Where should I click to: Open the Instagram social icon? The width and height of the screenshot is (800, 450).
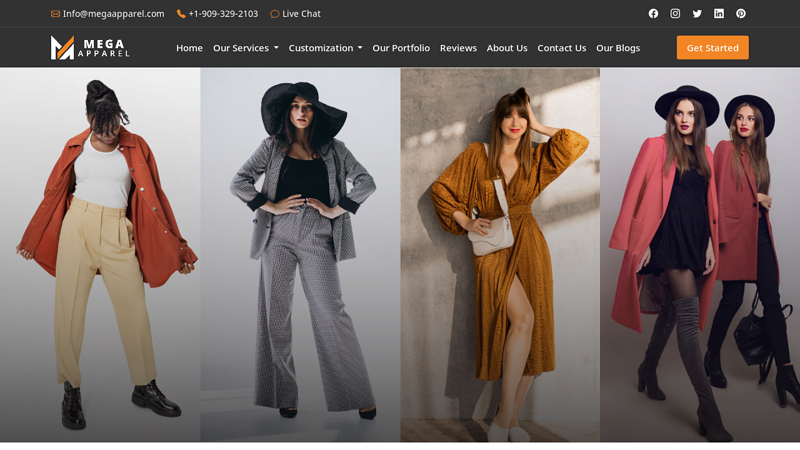(675, 14)
